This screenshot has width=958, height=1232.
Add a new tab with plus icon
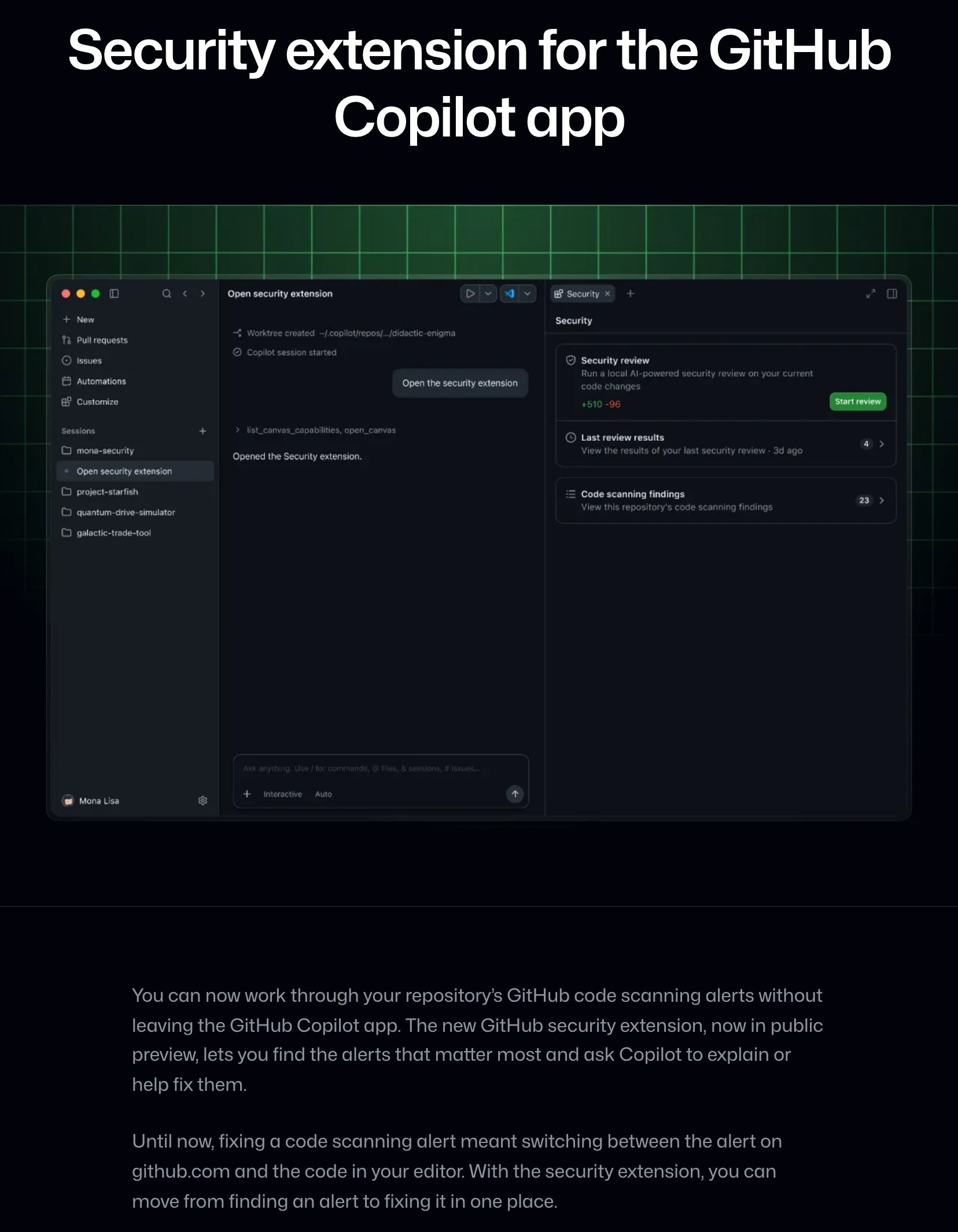(631, 294)
